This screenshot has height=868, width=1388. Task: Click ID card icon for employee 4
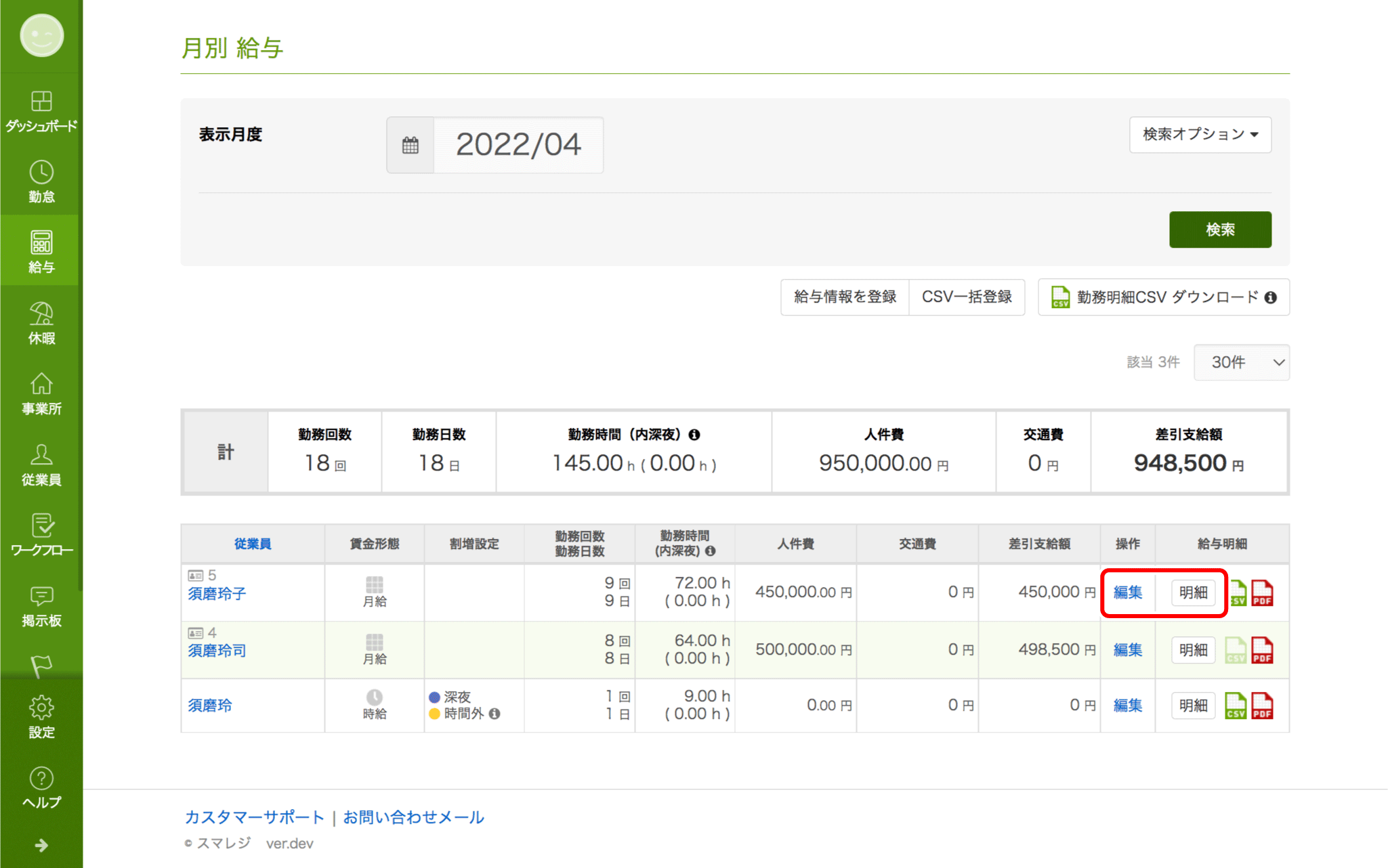point(195,633)
